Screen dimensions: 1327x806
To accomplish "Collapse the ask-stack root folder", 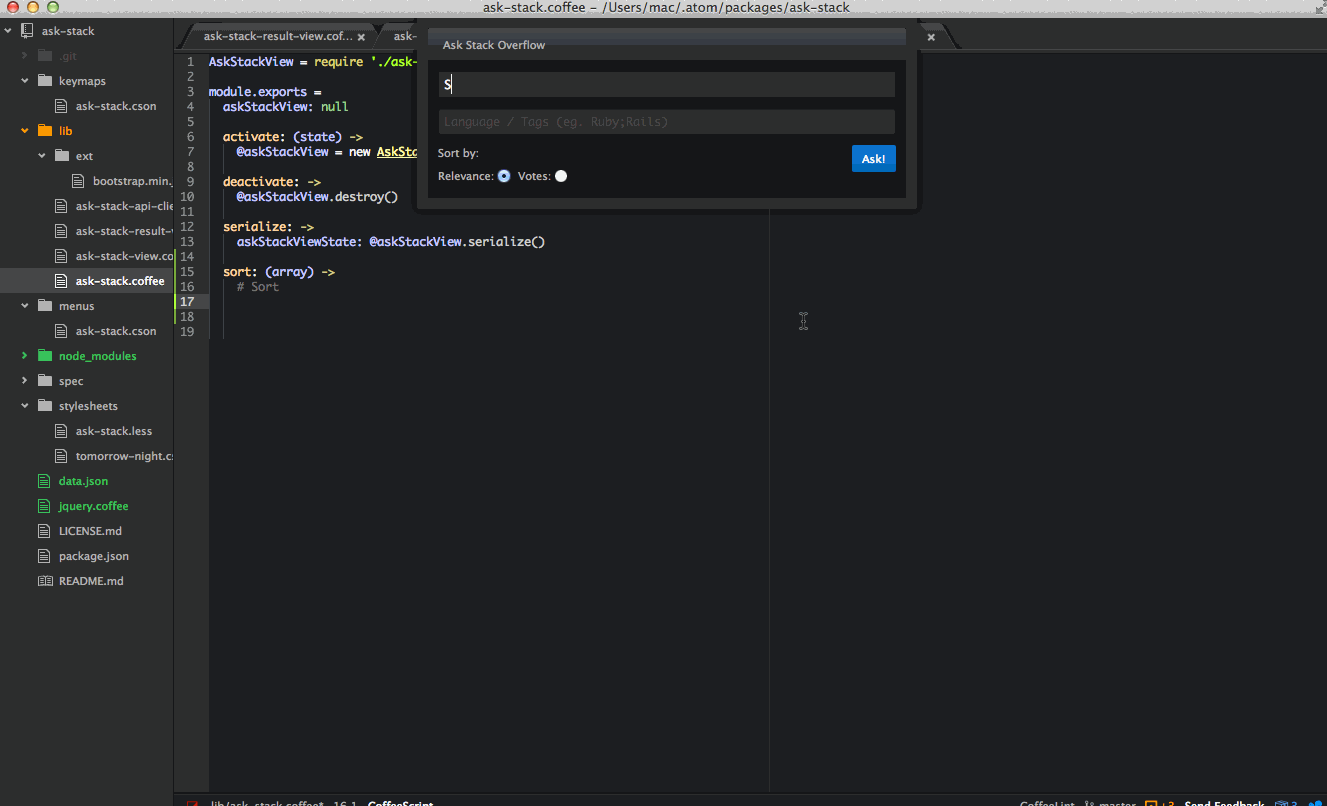I will pyautogui.click(x=8, y=31).
